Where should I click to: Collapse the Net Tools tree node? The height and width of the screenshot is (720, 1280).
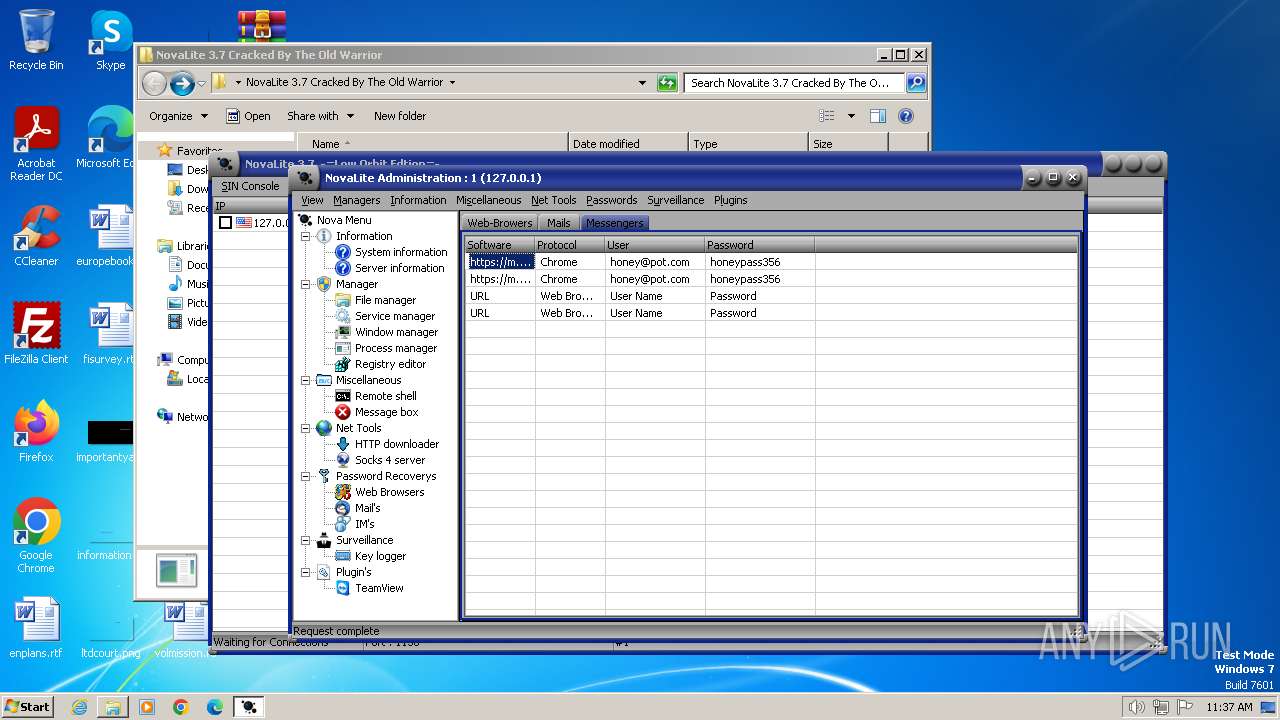pos(306,428)
